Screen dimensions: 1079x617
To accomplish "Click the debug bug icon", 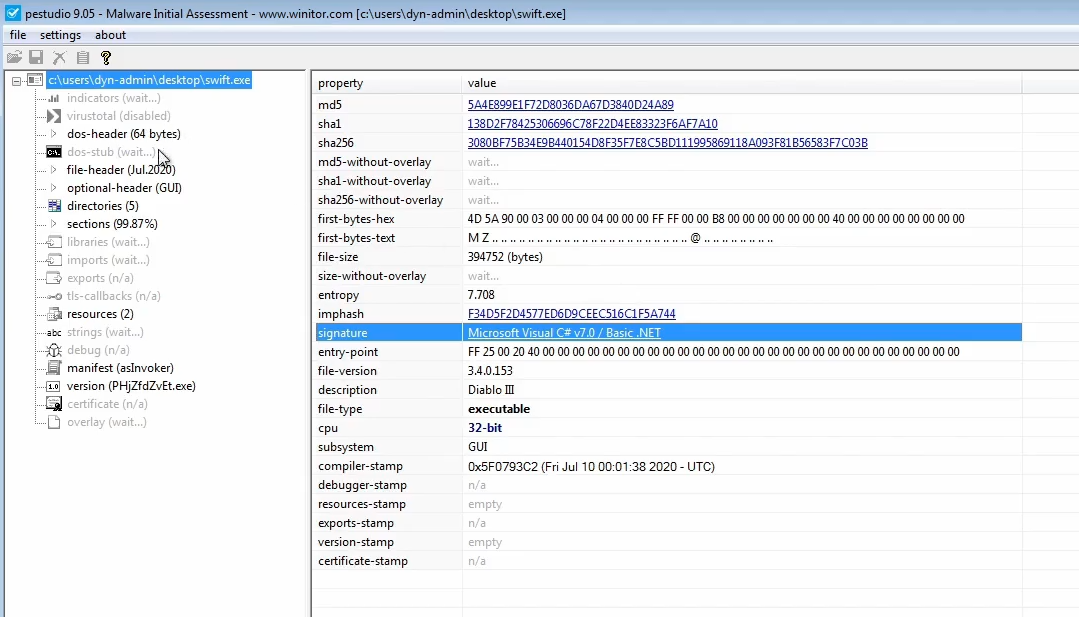I will click(x=54, y=350).
